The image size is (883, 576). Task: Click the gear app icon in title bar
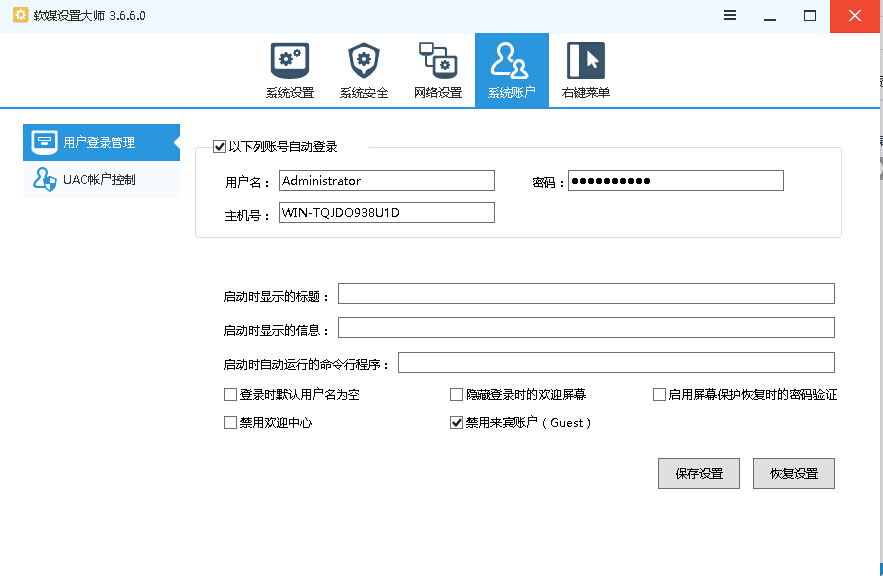pyautogui.click(x=19, y=16)
